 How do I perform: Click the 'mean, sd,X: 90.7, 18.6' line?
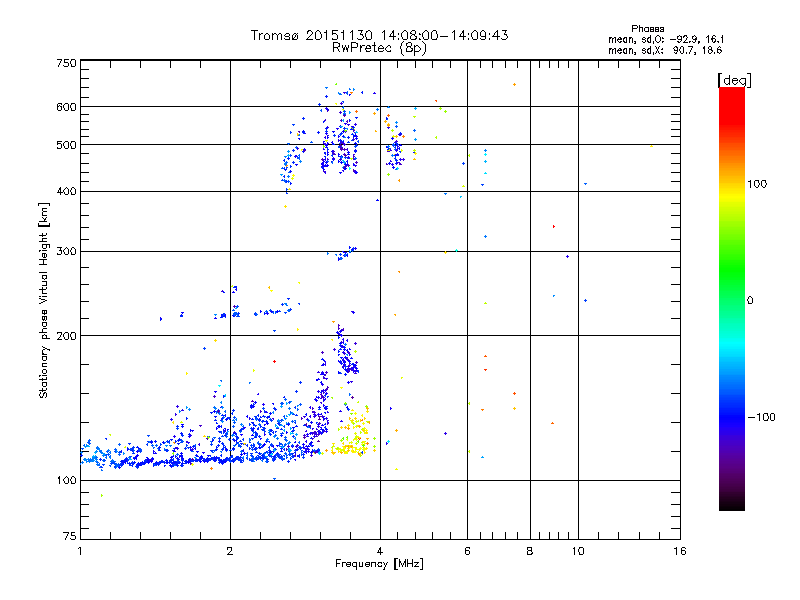click(x=665, y=50)
